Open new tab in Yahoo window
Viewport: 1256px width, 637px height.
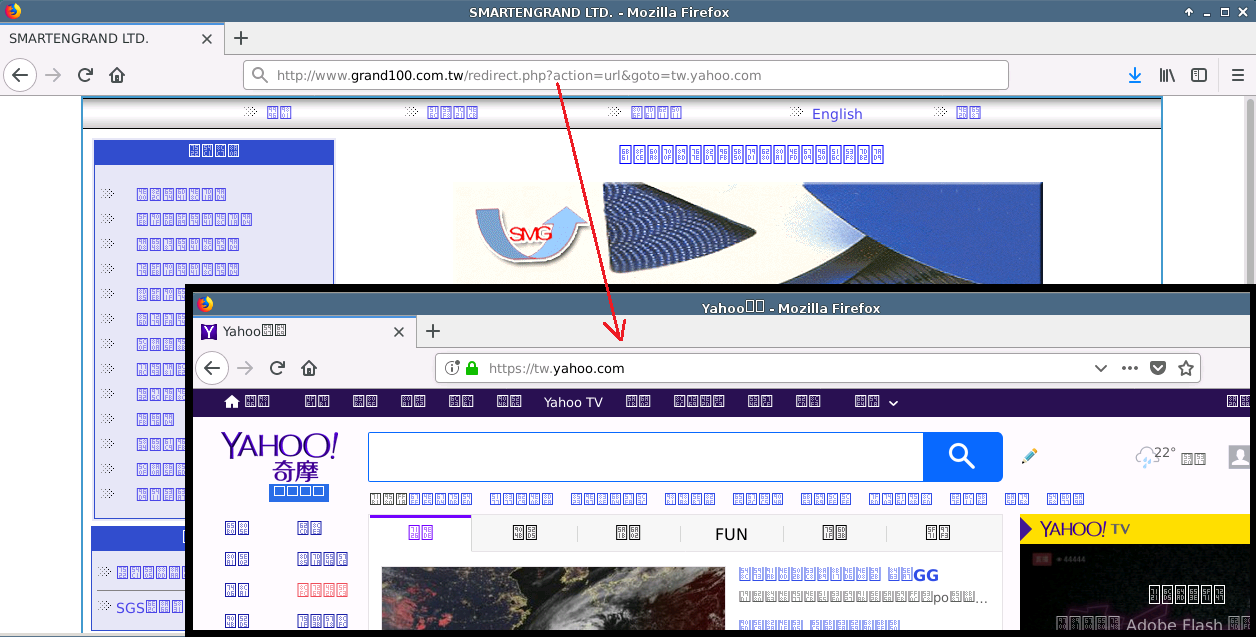[432, 331]
